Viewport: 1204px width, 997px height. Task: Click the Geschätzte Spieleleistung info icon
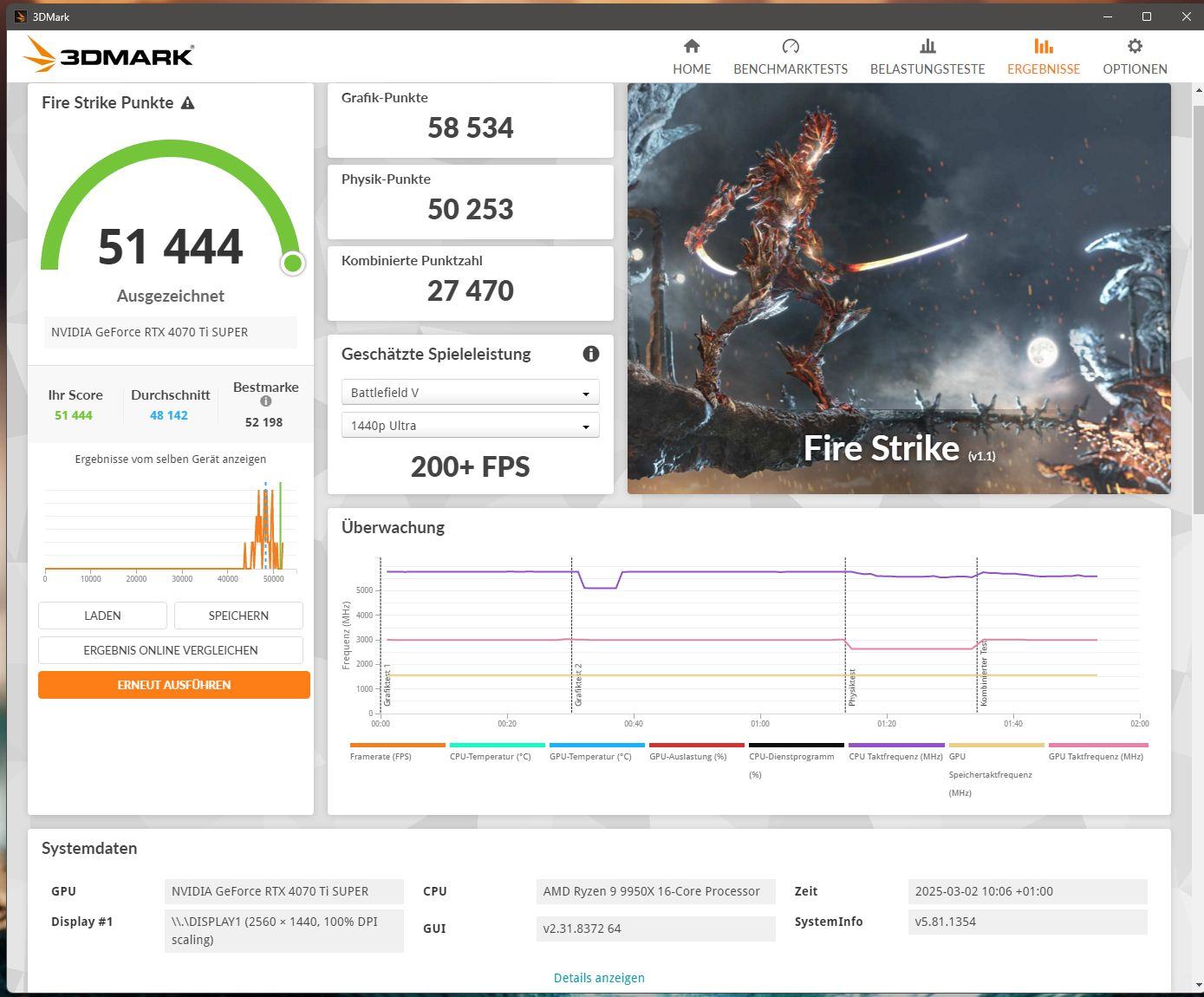click(591, 354)
